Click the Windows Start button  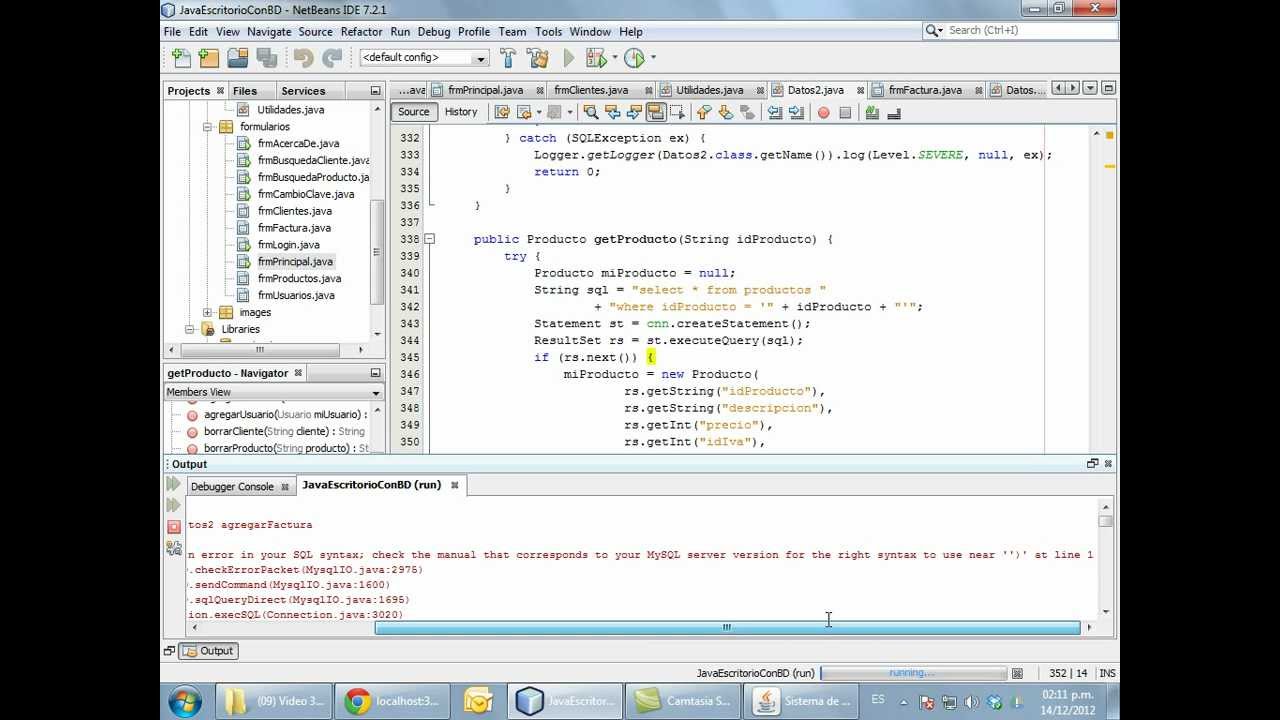click(x=186, y=701)
